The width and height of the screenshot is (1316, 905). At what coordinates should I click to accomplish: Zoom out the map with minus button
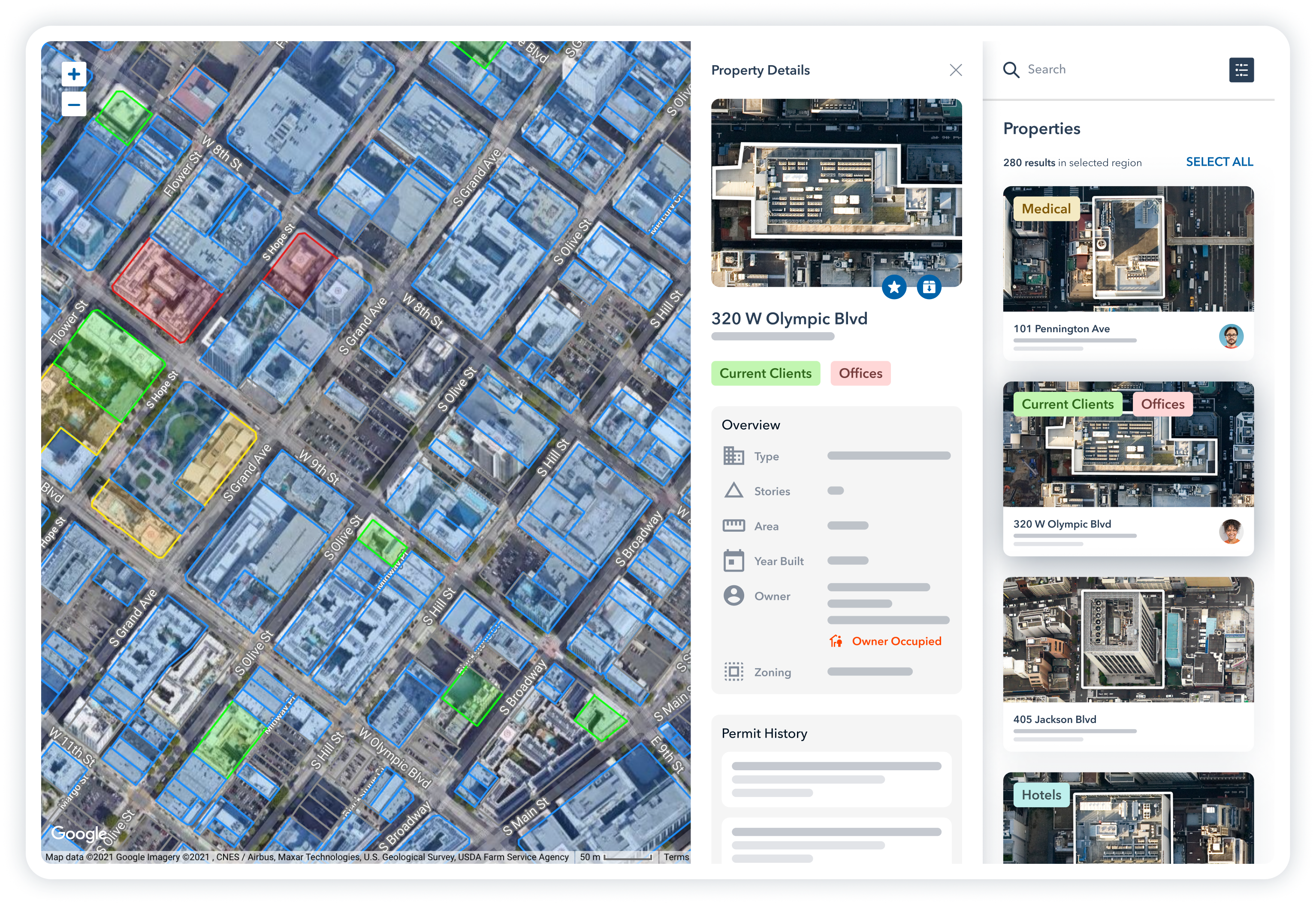(x=74, y=105)
